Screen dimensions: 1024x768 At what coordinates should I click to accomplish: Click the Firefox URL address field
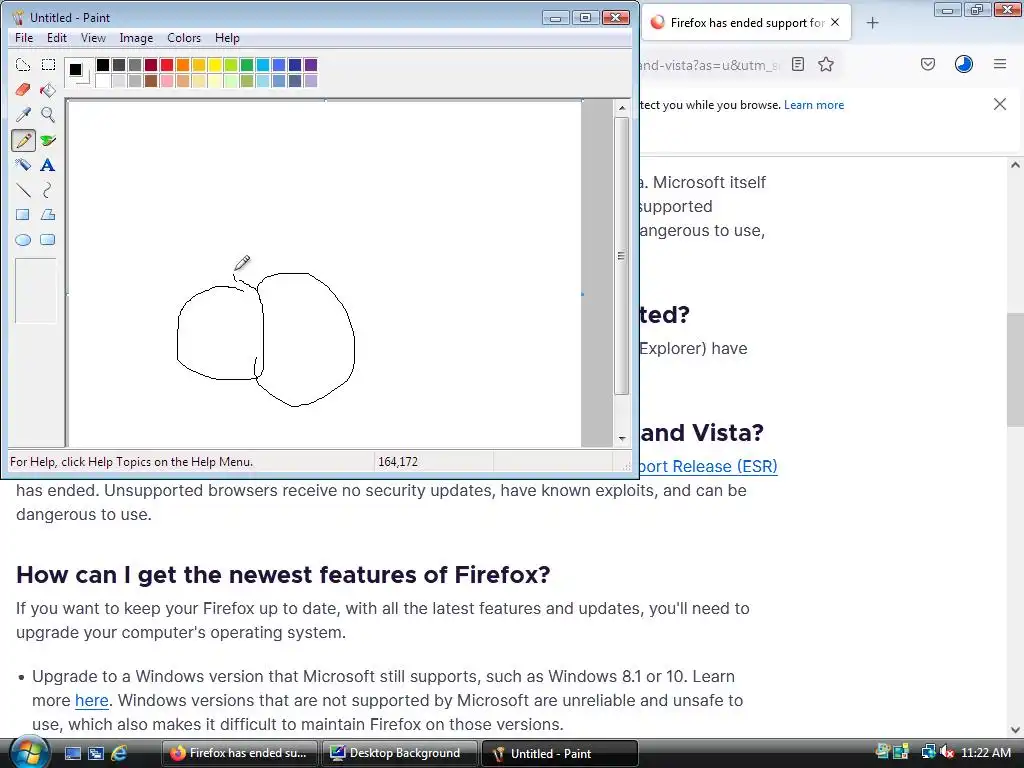coord(711,65)
